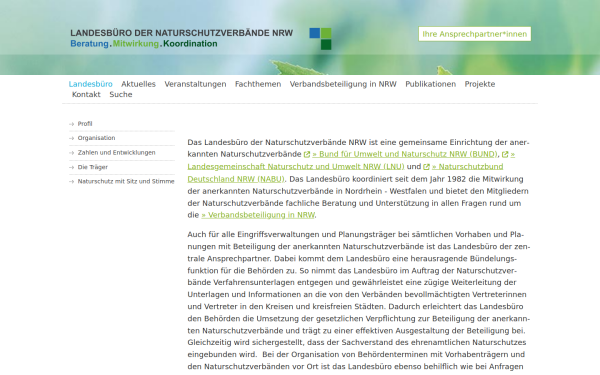Open Zahlen und Entwicklungen in sidebar
The width and height of the screenshot is (600, 375).
click(x=117, y=153)
